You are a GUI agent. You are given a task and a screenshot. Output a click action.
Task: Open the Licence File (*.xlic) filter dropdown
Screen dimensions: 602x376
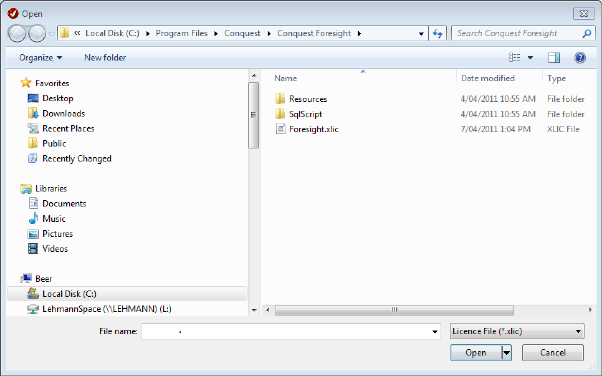[x=517, y=331]
